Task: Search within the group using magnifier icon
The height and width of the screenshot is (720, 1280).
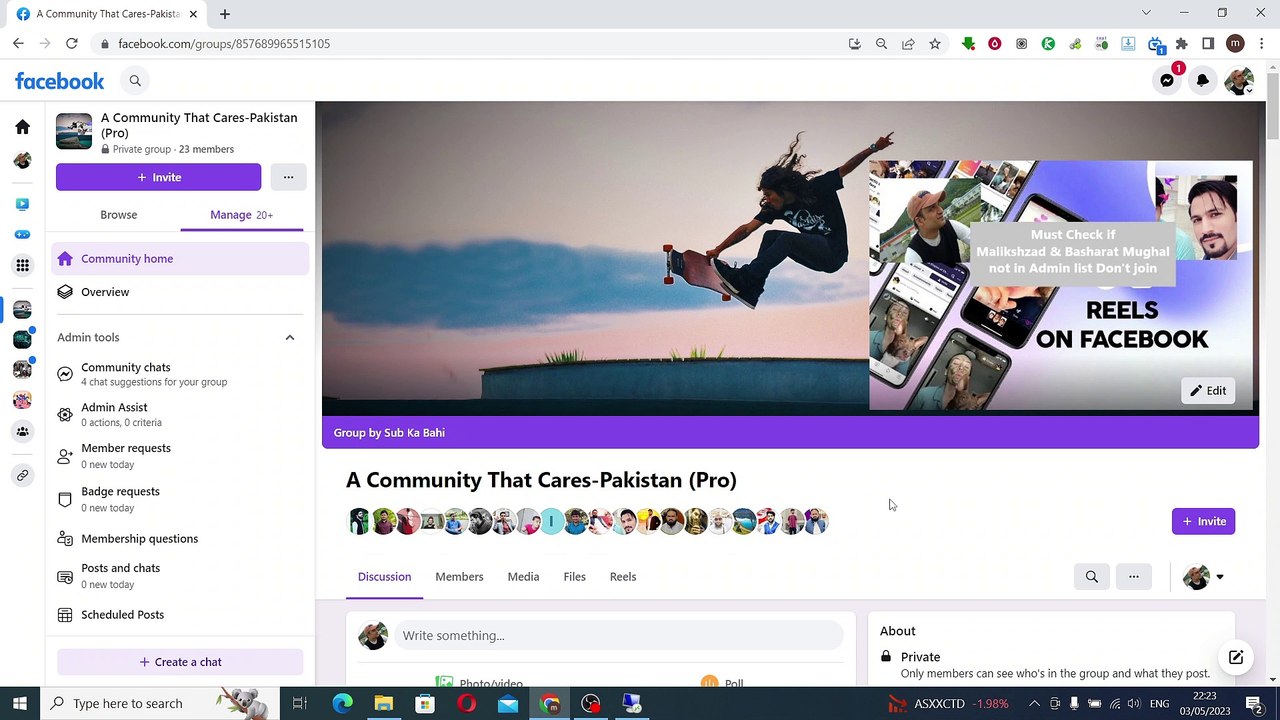Action: tap(1092, 577)
